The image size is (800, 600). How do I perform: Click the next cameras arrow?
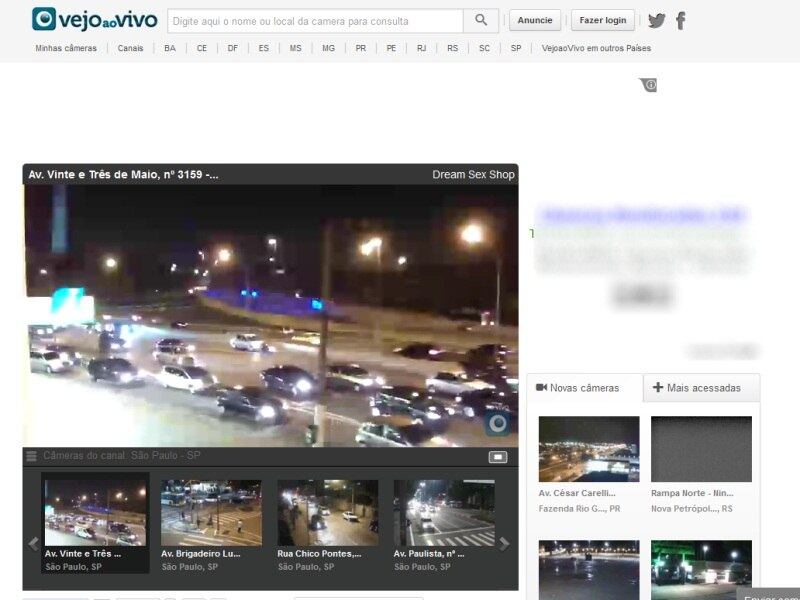[x=504, y=544]
